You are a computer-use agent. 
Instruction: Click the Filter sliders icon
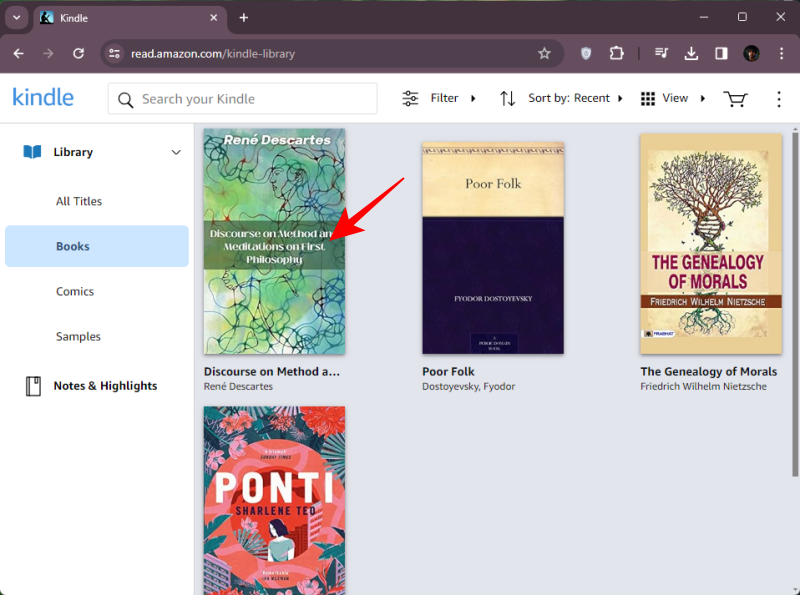click(x=410, y=98)
